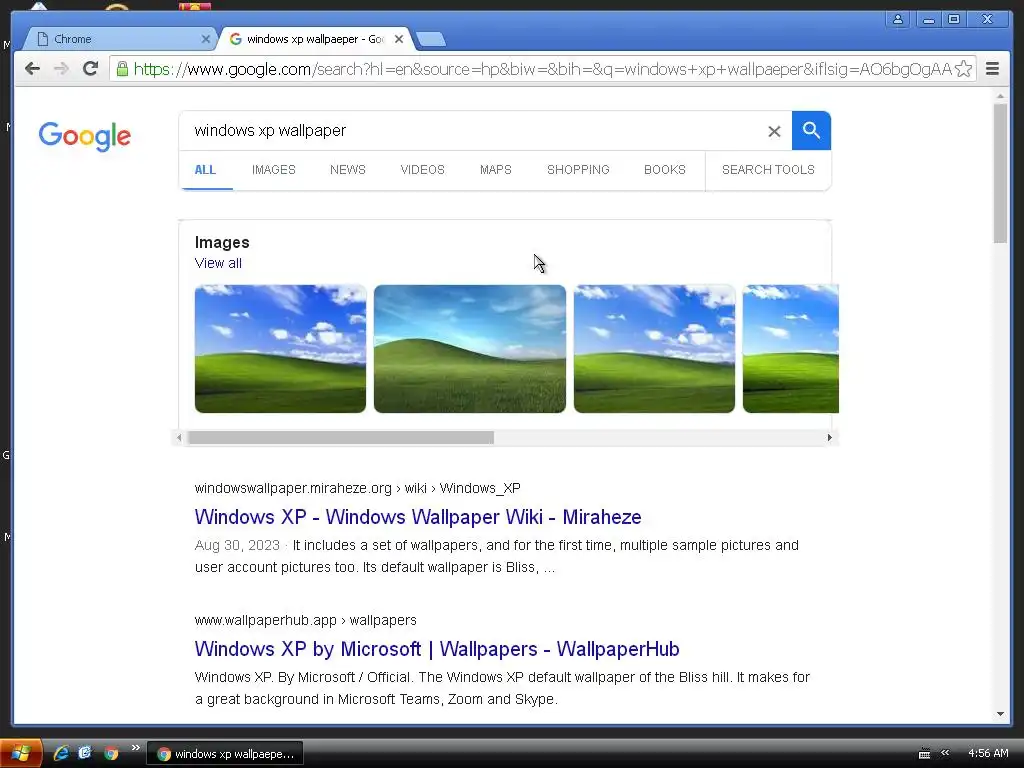Viewport: 1024px width, 768px height.
Task: Switch to MAPS results
Action: 496,170
